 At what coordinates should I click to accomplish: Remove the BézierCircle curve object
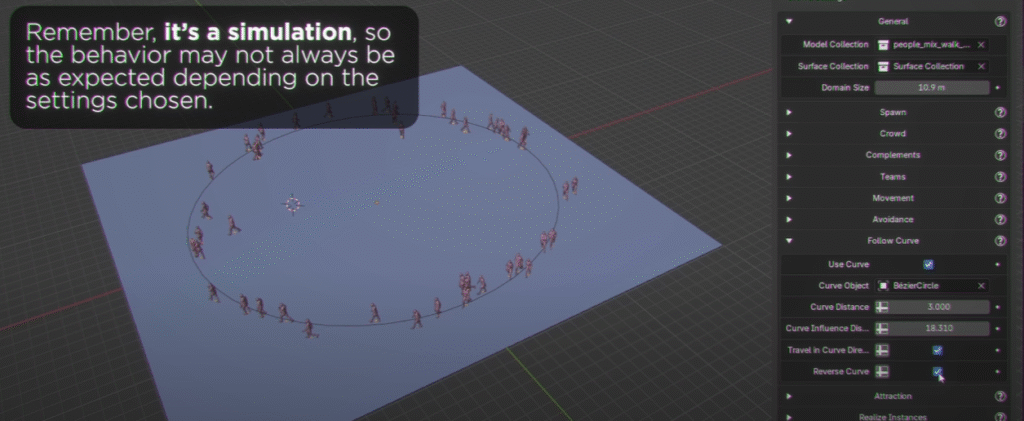point(981,285)
